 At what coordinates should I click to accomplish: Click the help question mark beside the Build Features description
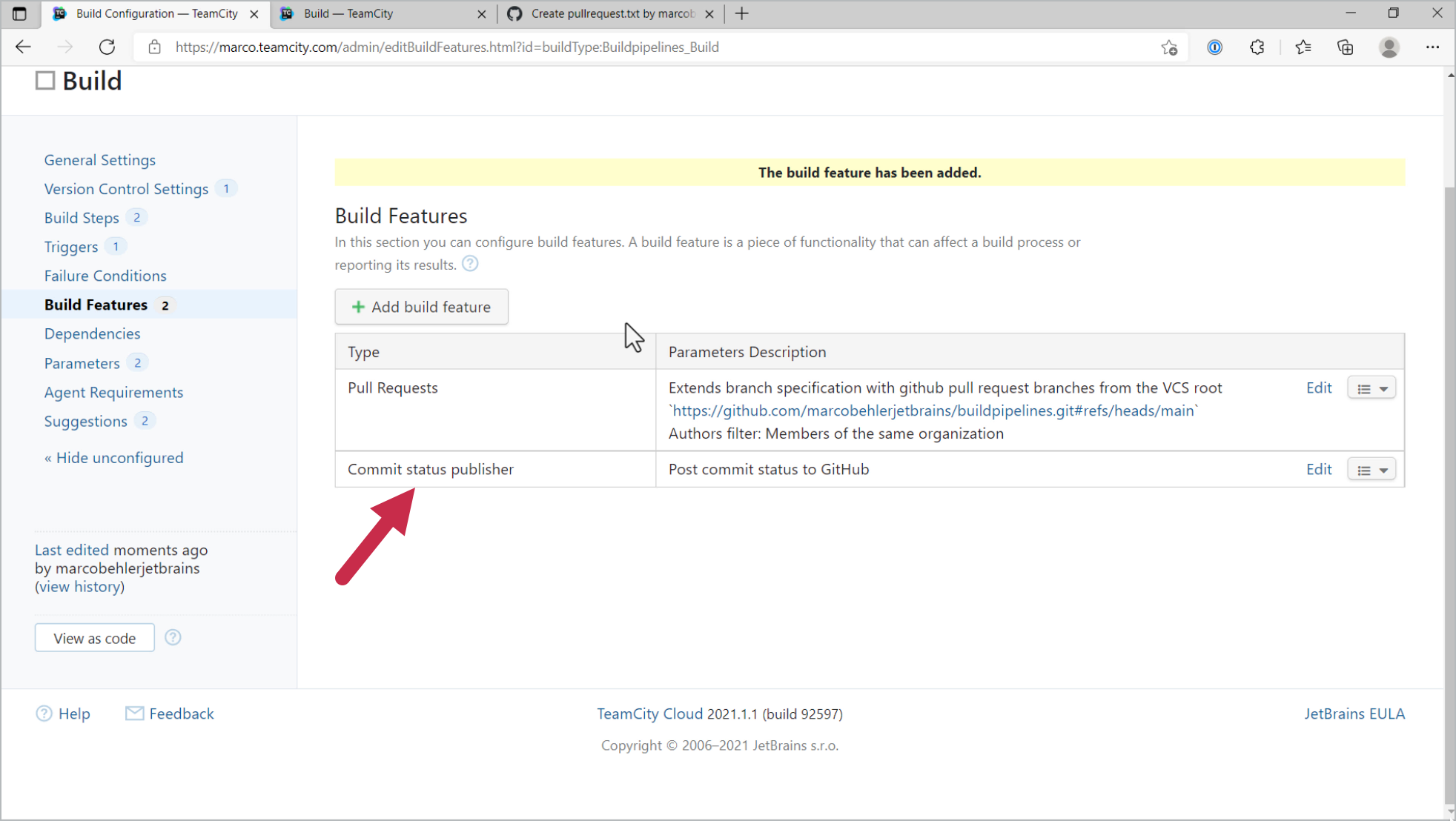point(470,264)
